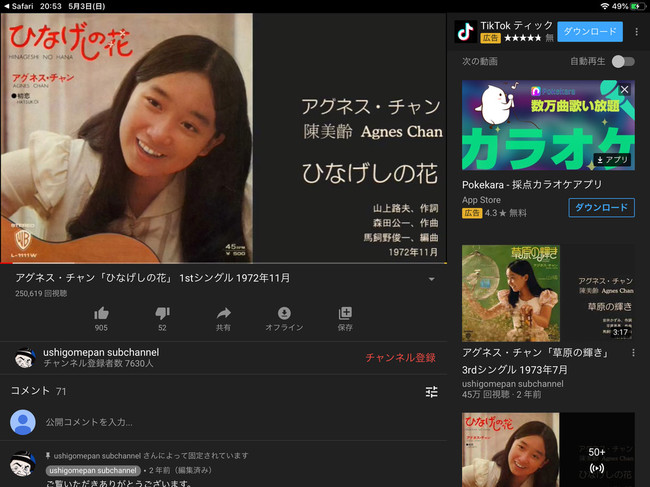Viewport: 650px width, 487px height.
Task: Return to Safari via the back arrow
Action: click(x=19, y=6)
